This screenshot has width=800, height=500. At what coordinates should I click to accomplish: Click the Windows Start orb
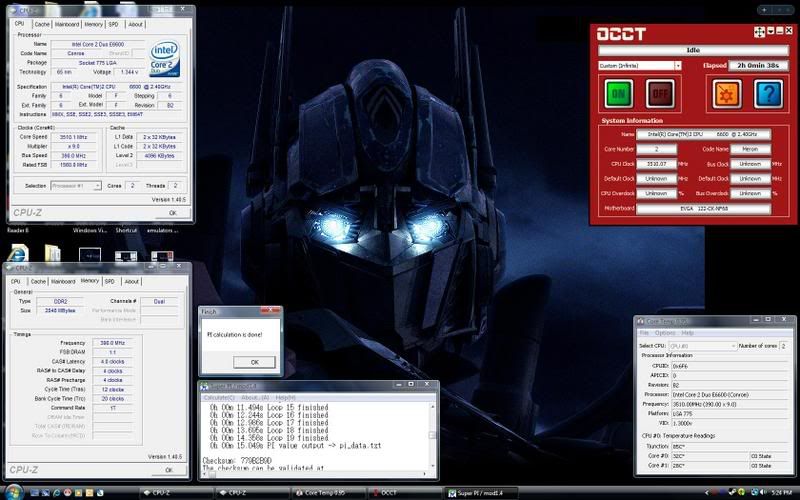click(14, 492)
